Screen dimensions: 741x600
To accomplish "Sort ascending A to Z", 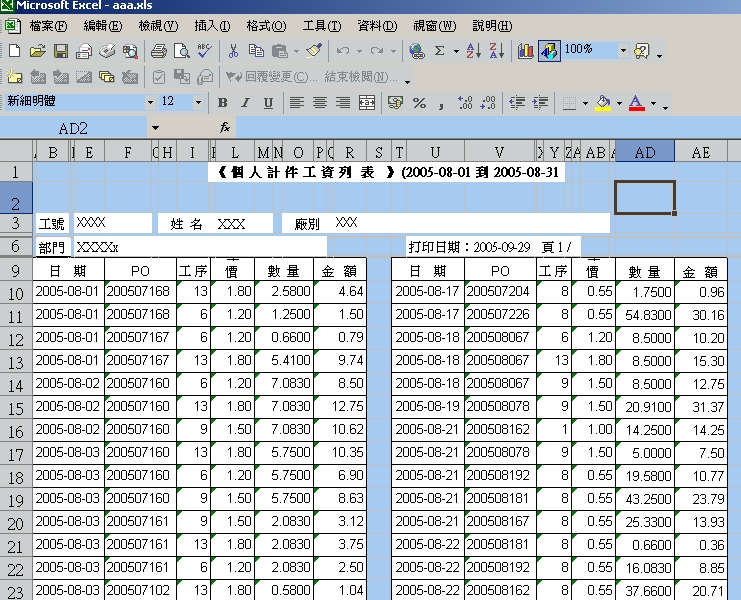I will pyautogui.click(x=474, y=51).
